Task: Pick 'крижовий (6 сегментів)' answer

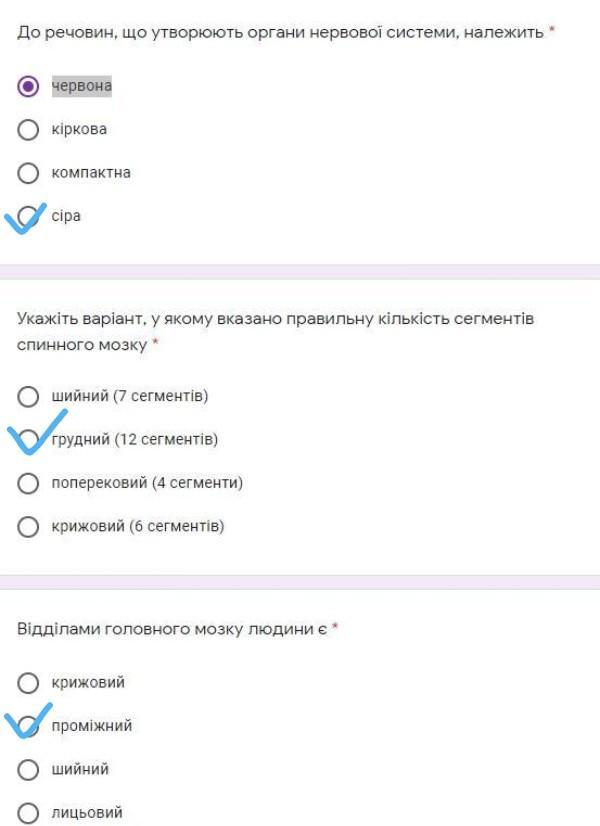Action: coord(28,526)
